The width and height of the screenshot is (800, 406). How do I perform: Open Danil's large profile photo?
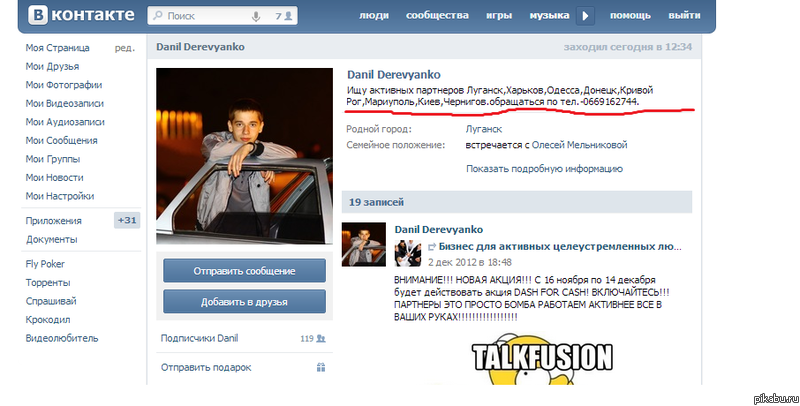[244, 156]
